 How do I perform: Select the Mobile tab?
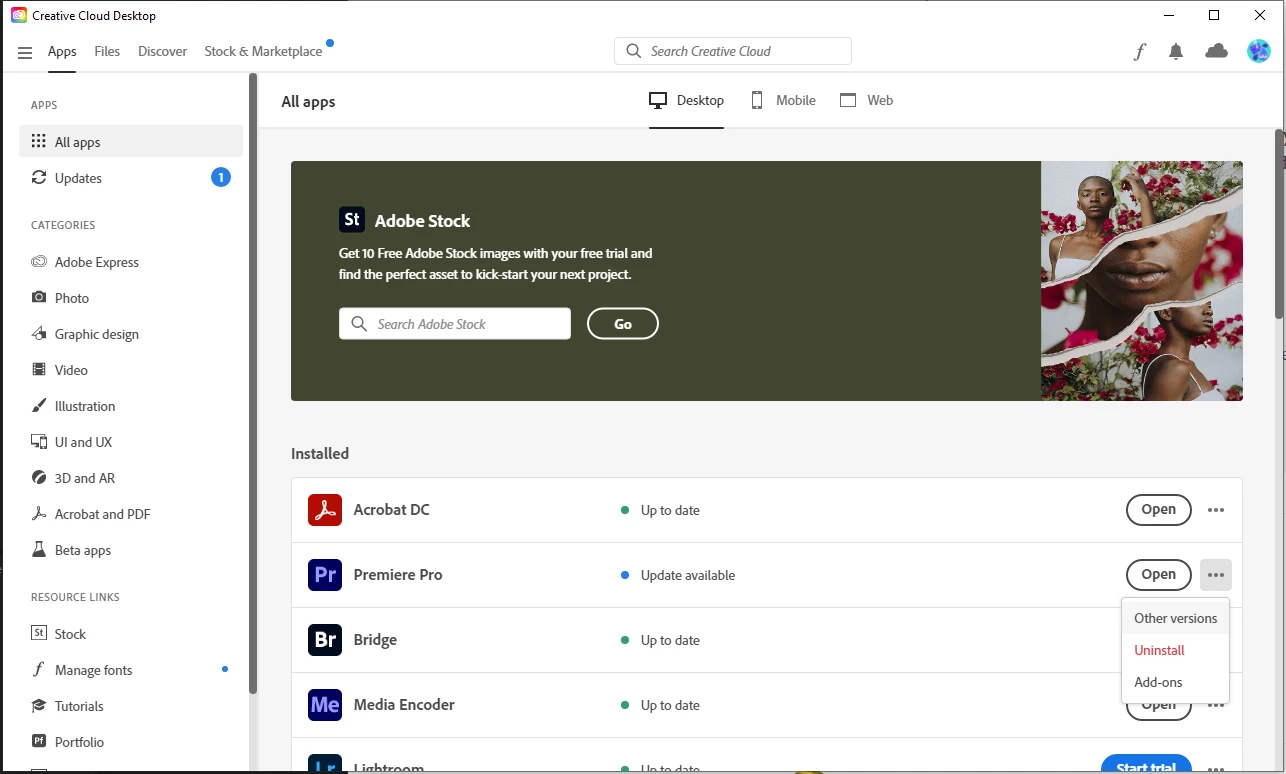click(783, 100)
